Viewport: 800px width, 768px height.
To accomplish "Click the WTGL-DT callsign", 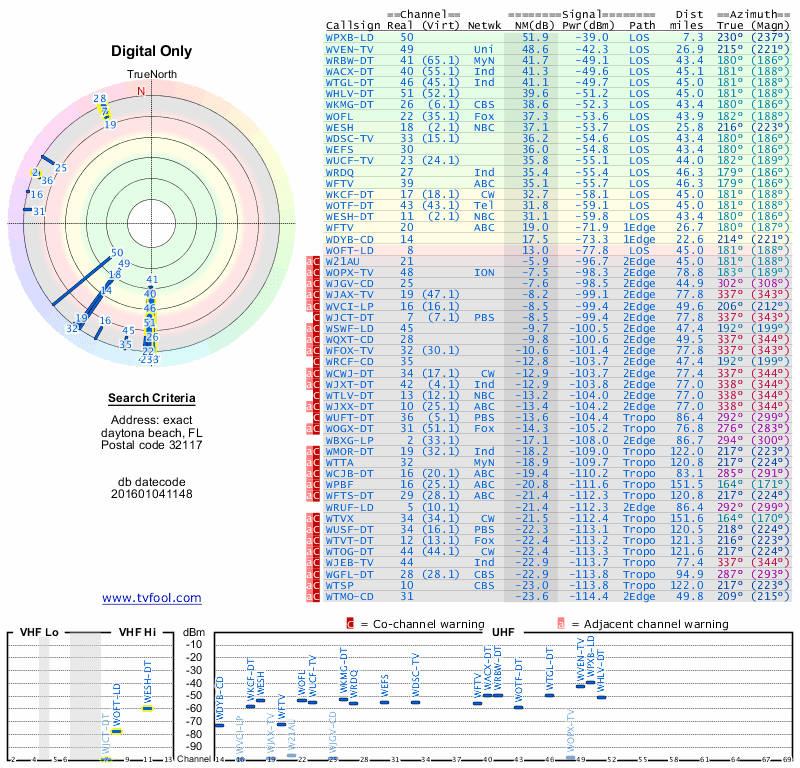I will [x=349, y=83].
